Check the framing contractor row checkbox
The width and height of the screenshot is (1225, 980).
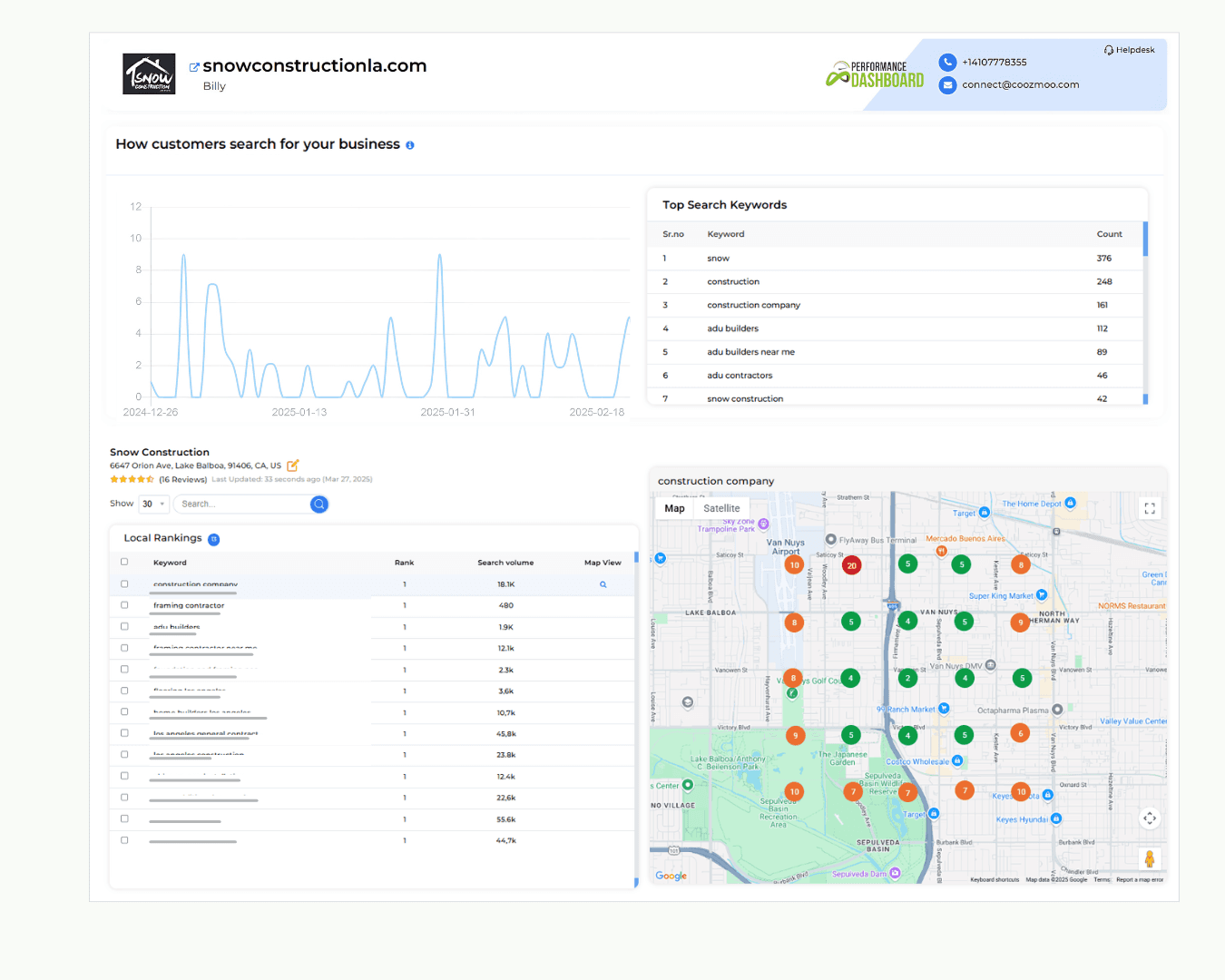tap(124, 605)
